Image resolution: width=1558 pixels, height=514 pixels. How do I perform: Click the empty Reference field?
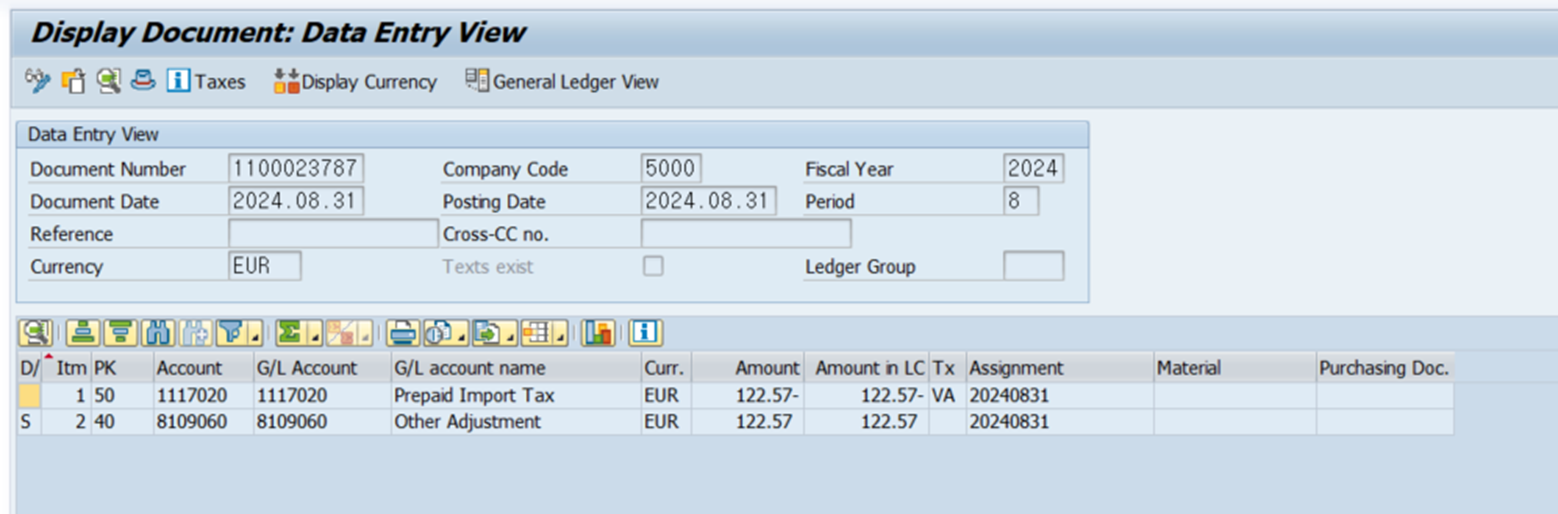333,233
